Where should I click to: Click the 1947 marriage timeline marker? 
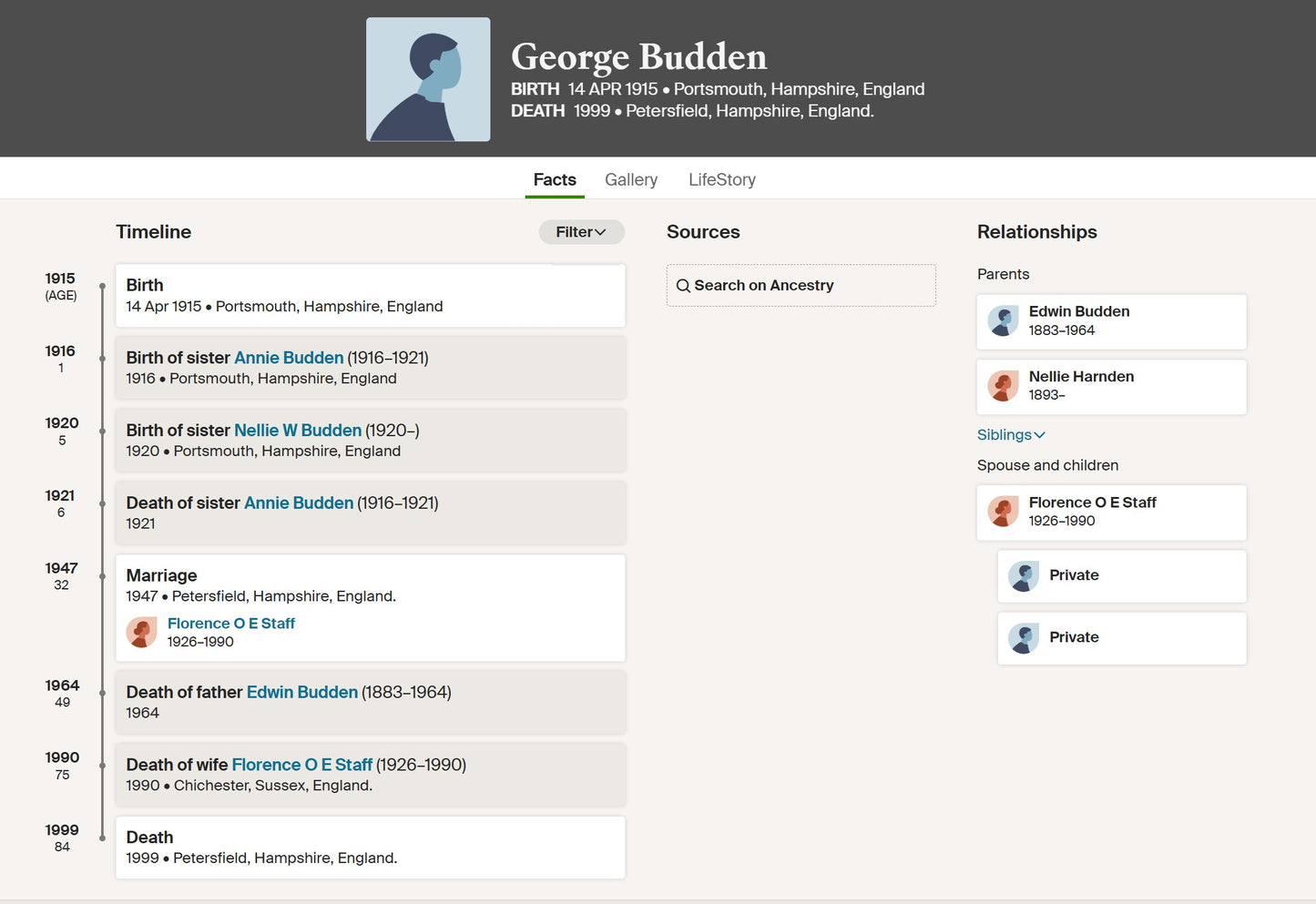point(102,576)
